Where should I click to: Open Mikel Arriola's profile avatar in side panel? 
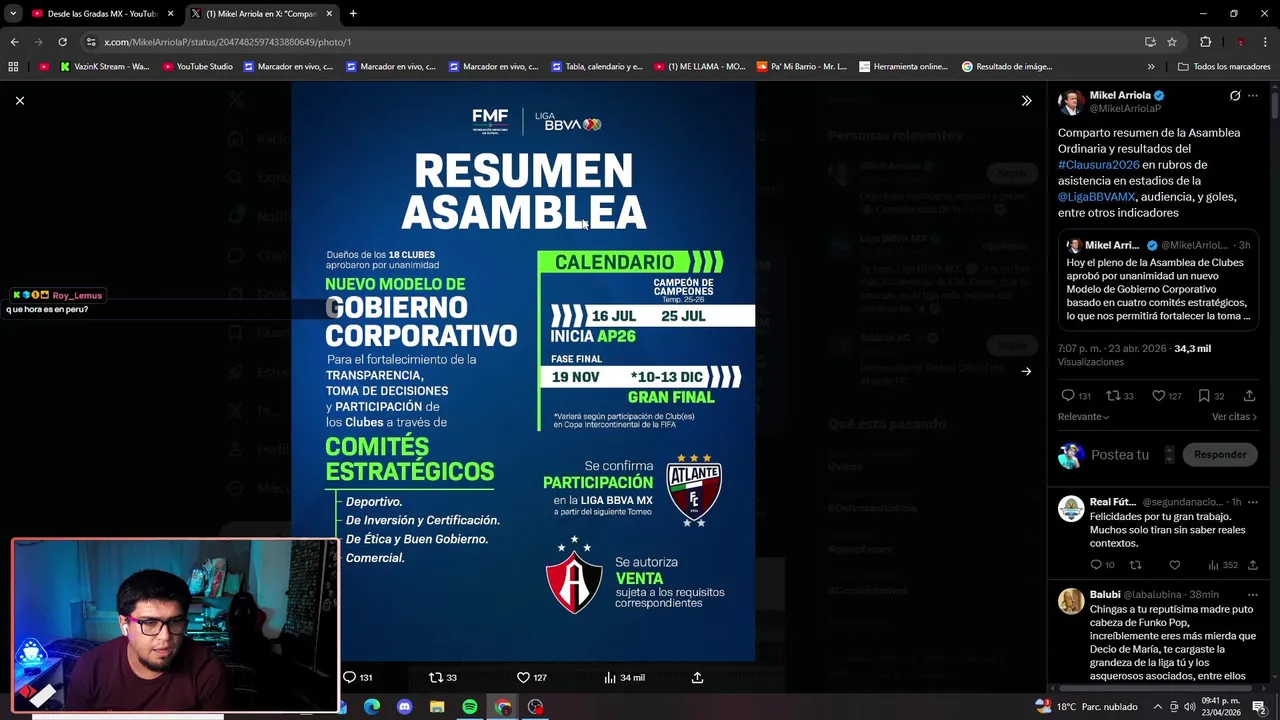click(1071, 102)
